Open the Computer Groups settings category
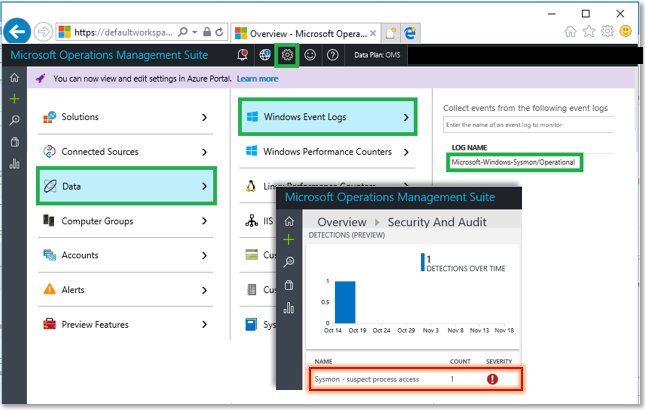The image size is (645, 410). [125, 221]
